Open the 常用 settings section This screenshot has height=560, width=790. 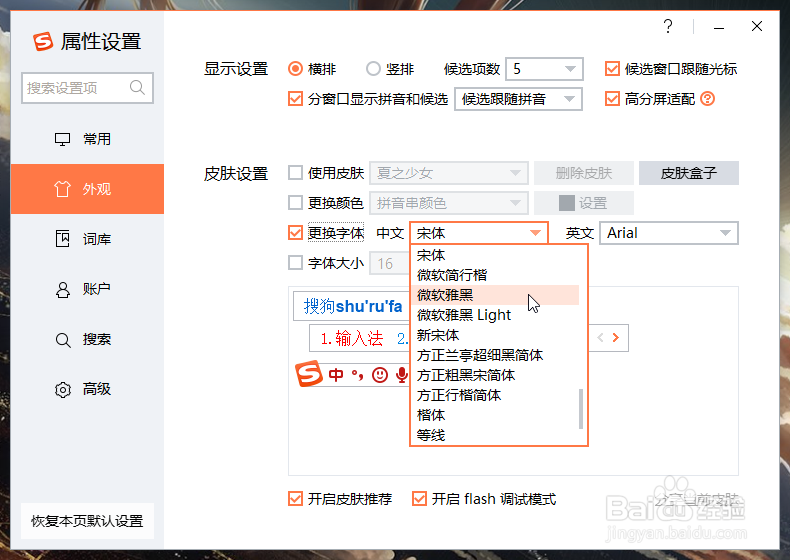click(87, 139)
